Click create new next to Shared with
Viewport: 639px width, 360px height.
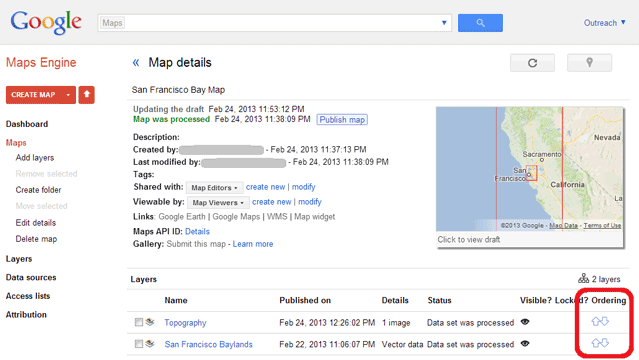tap(265, 187)
